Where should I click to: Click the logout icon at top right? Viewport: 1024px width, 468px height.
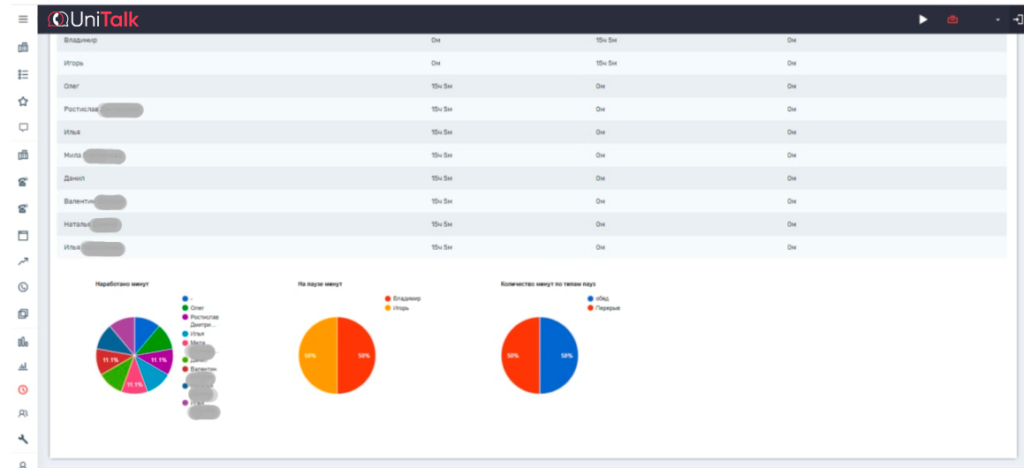(x=1017, y=20)
